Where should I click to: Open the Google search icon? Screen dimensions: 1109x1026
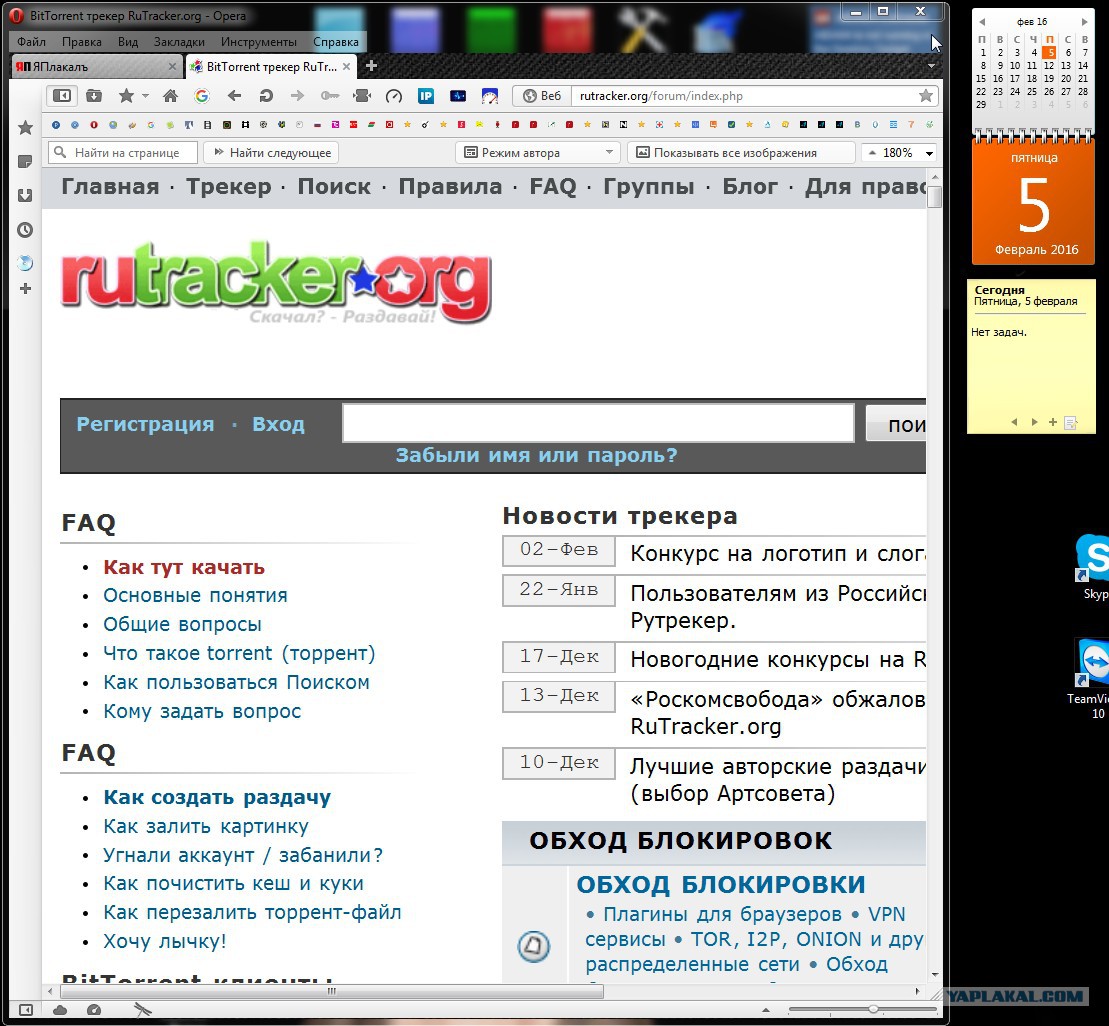tap(202, 95)
